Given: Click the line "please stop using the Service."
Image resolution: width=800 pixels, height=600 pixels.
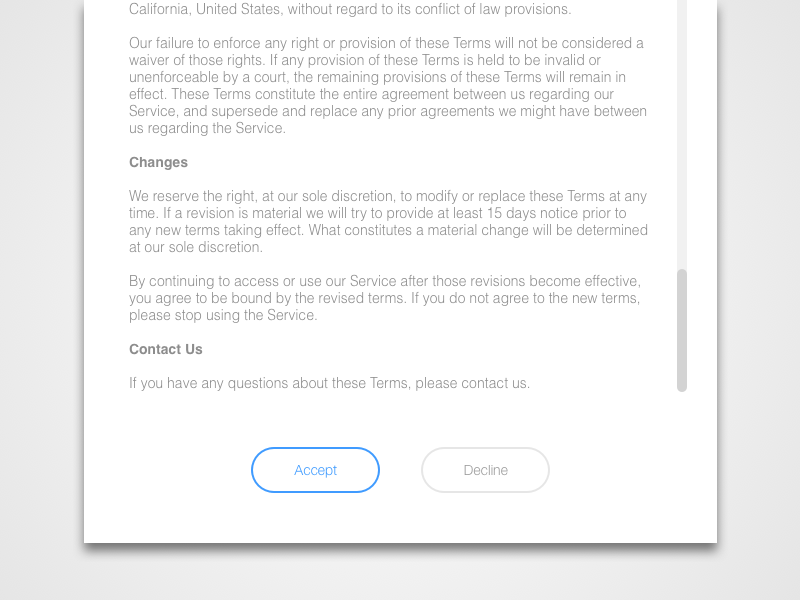Looking at the screenshot, I should 223,315.
